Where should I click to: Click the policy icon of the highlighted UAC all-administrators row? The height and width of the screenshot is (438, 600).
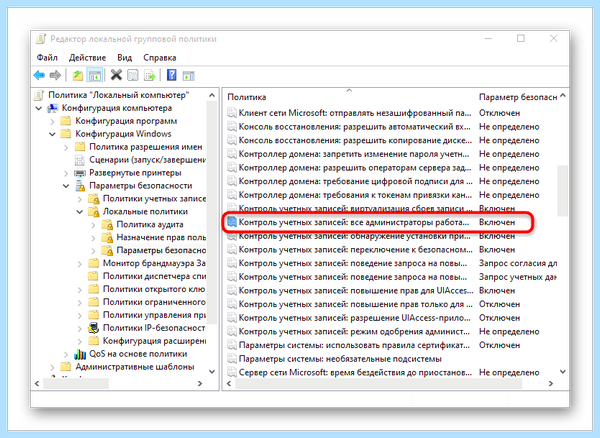click(x=232, y=222)
